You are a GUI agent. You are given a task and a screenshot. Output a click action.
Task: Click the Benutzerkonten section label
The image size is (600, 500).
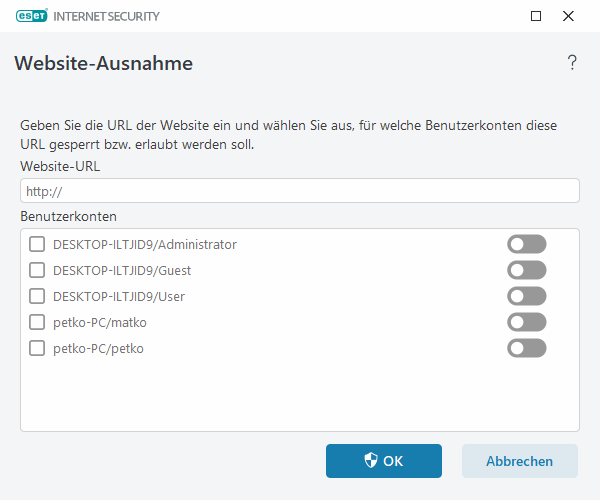pos(68,216)
